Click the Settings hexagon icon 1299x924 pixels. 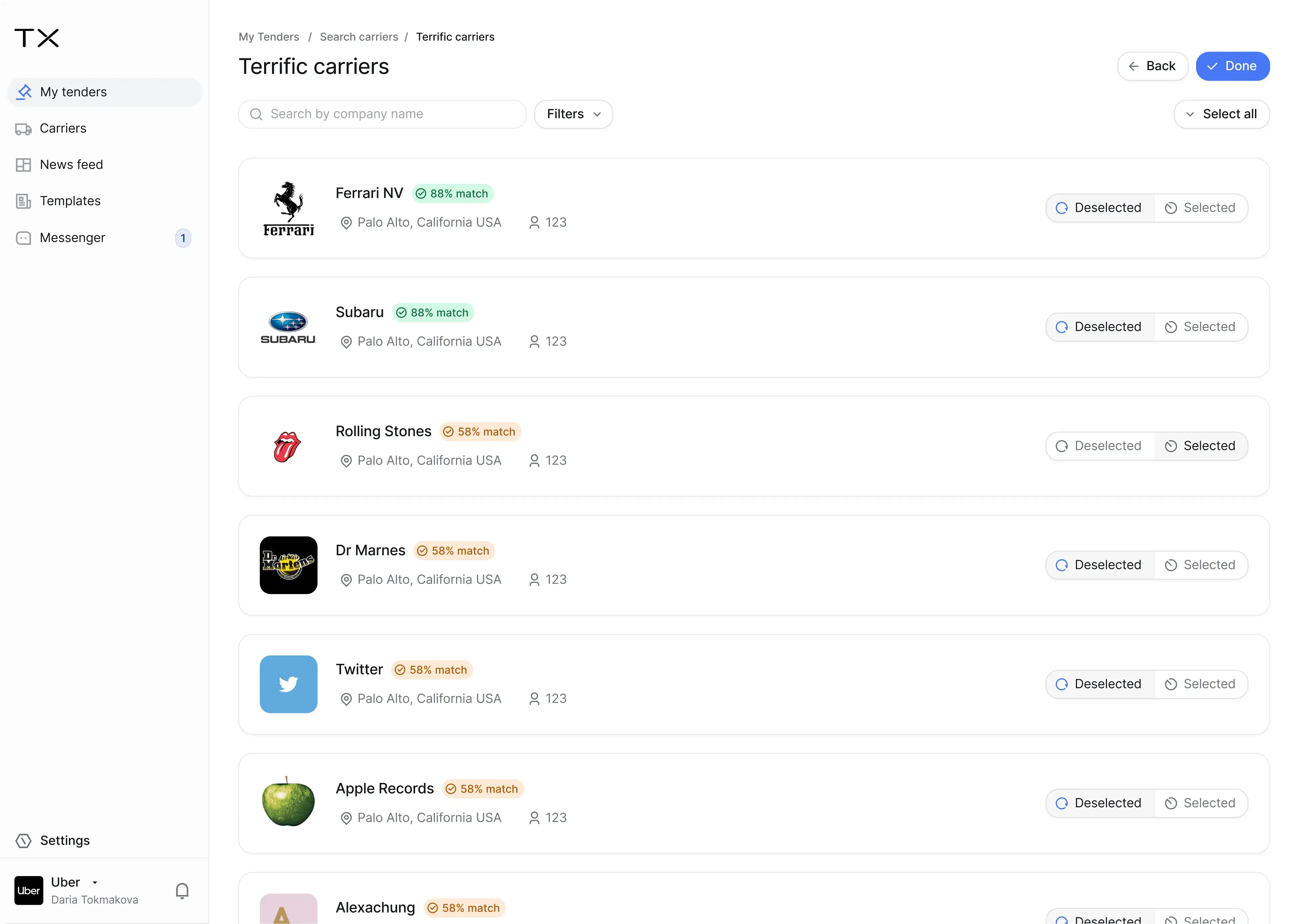(23, 840)
